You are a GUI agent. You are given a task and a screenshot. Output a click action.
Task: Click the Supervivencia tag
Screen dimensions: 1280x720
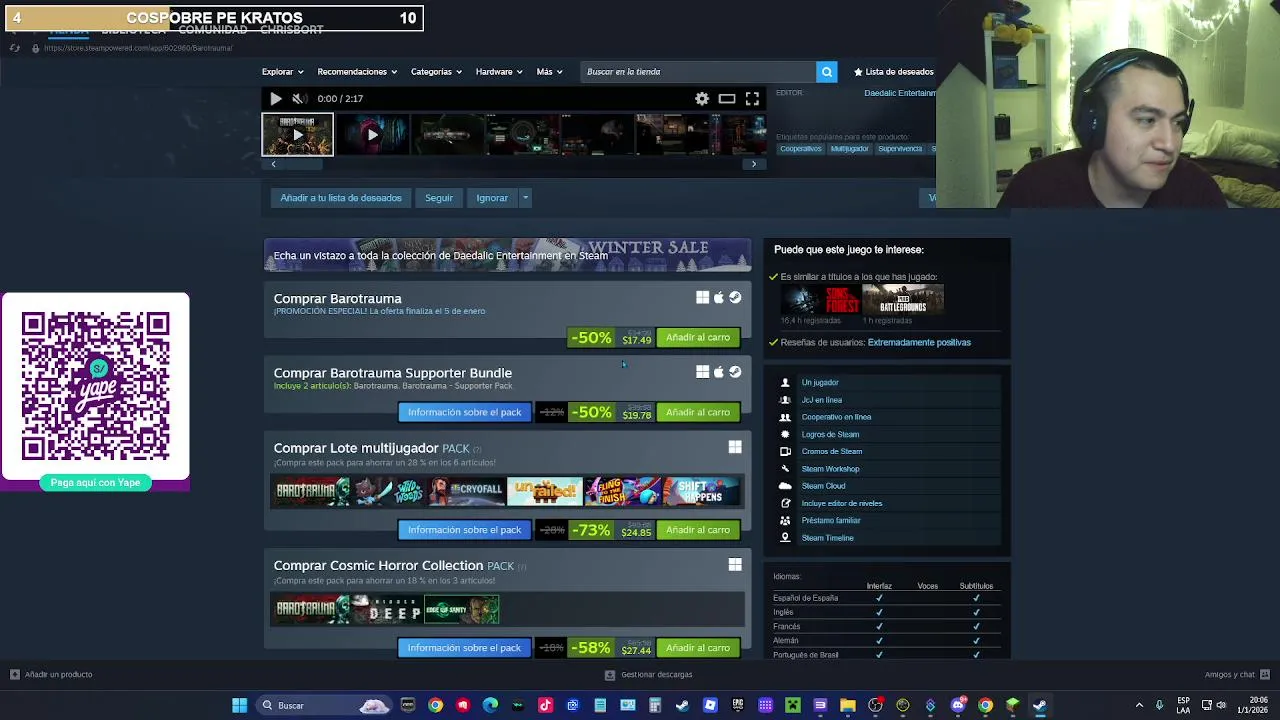[x=900, y=149]
